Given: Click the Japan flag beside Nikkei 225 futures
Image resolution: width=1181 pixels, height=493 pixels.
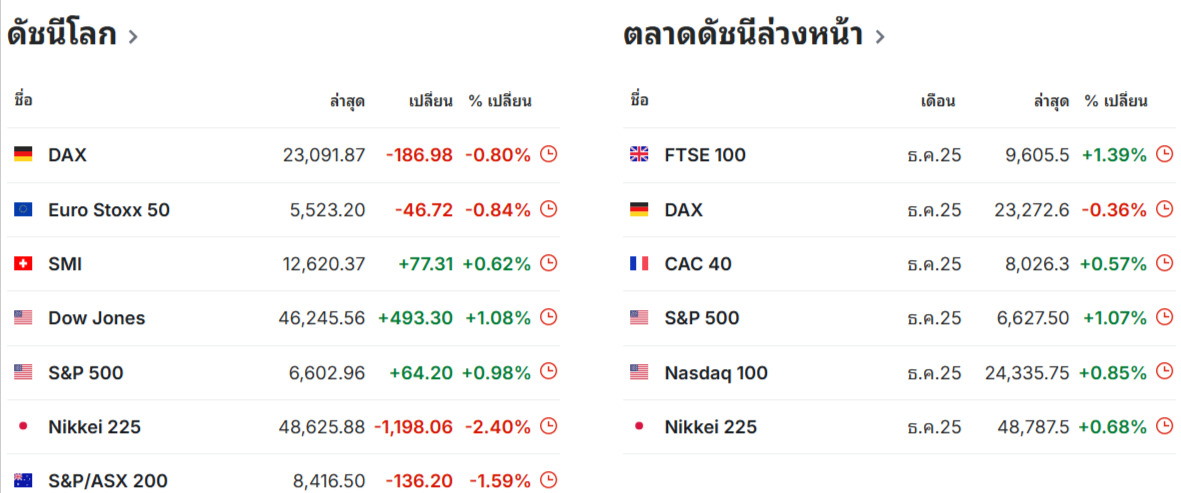Looking at the screenshot, I should point(639,427).
